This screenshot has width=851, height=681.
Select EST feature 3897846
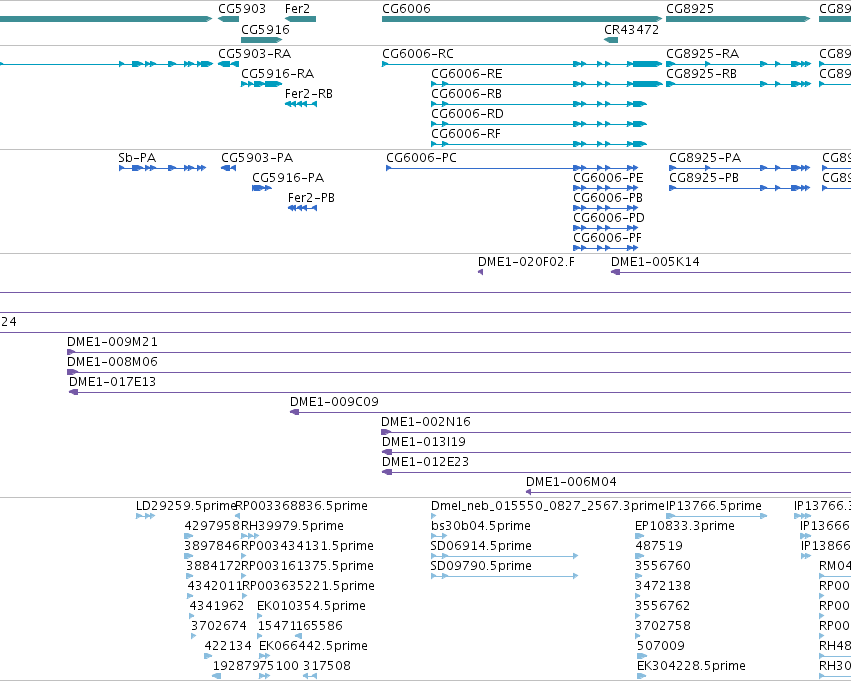point(212,546)
